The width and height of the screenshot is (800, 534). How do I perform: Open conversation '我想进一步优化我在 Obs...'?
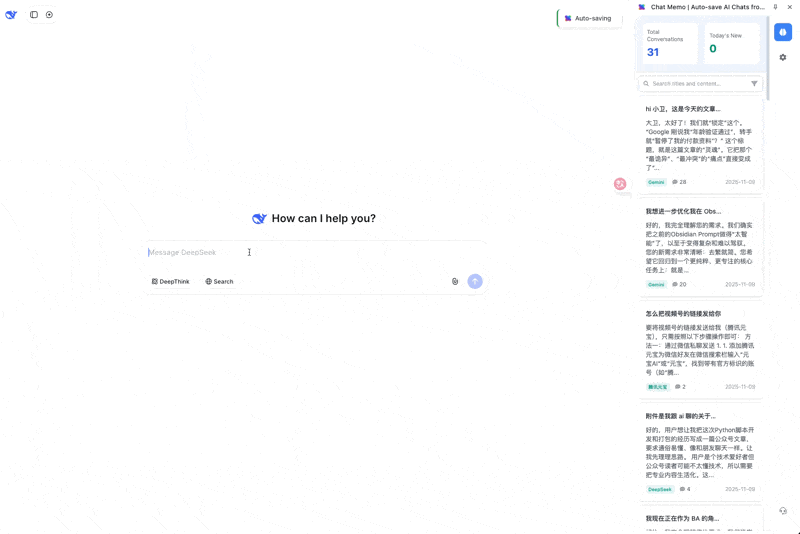tap(701, 248)
